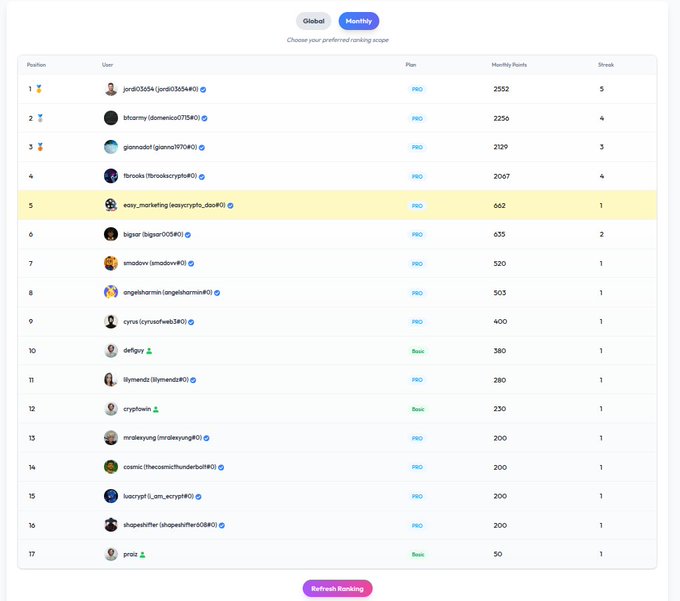Viewport: 680px width, 601px height.
Task: Click praiz's avatar picture
Action: click(x=111, y=554)
